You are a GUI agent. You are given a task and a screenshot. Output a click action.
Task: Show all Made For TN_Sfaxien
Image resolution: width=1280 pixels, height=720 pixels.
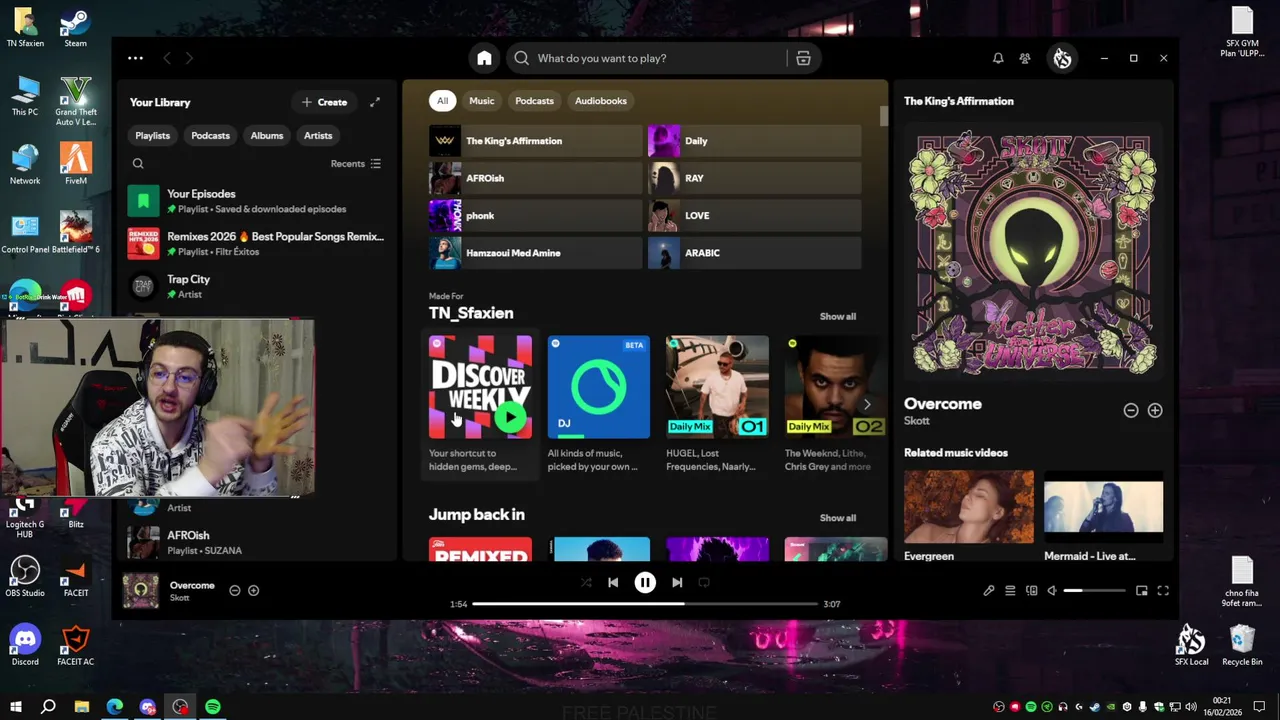click(x=838, y=316)
